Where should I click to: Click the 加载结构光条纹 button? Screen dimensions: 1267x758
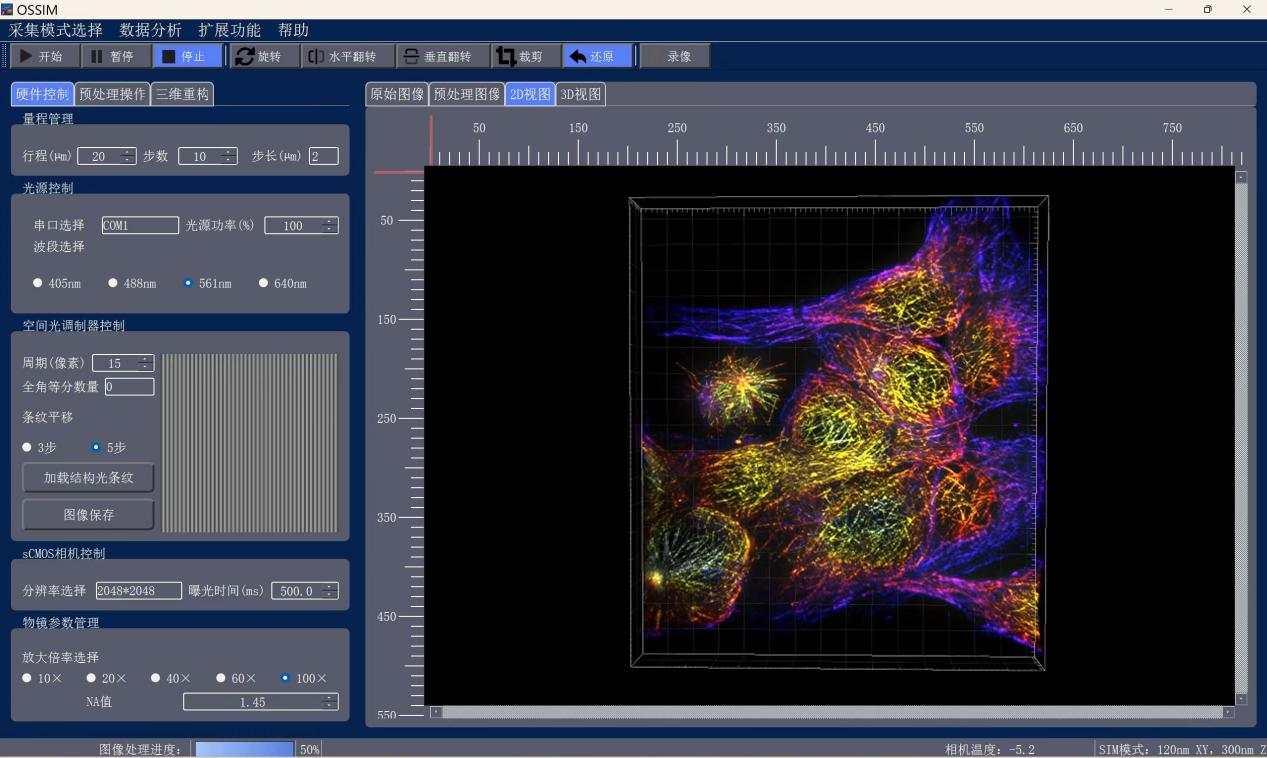[88, 477]
